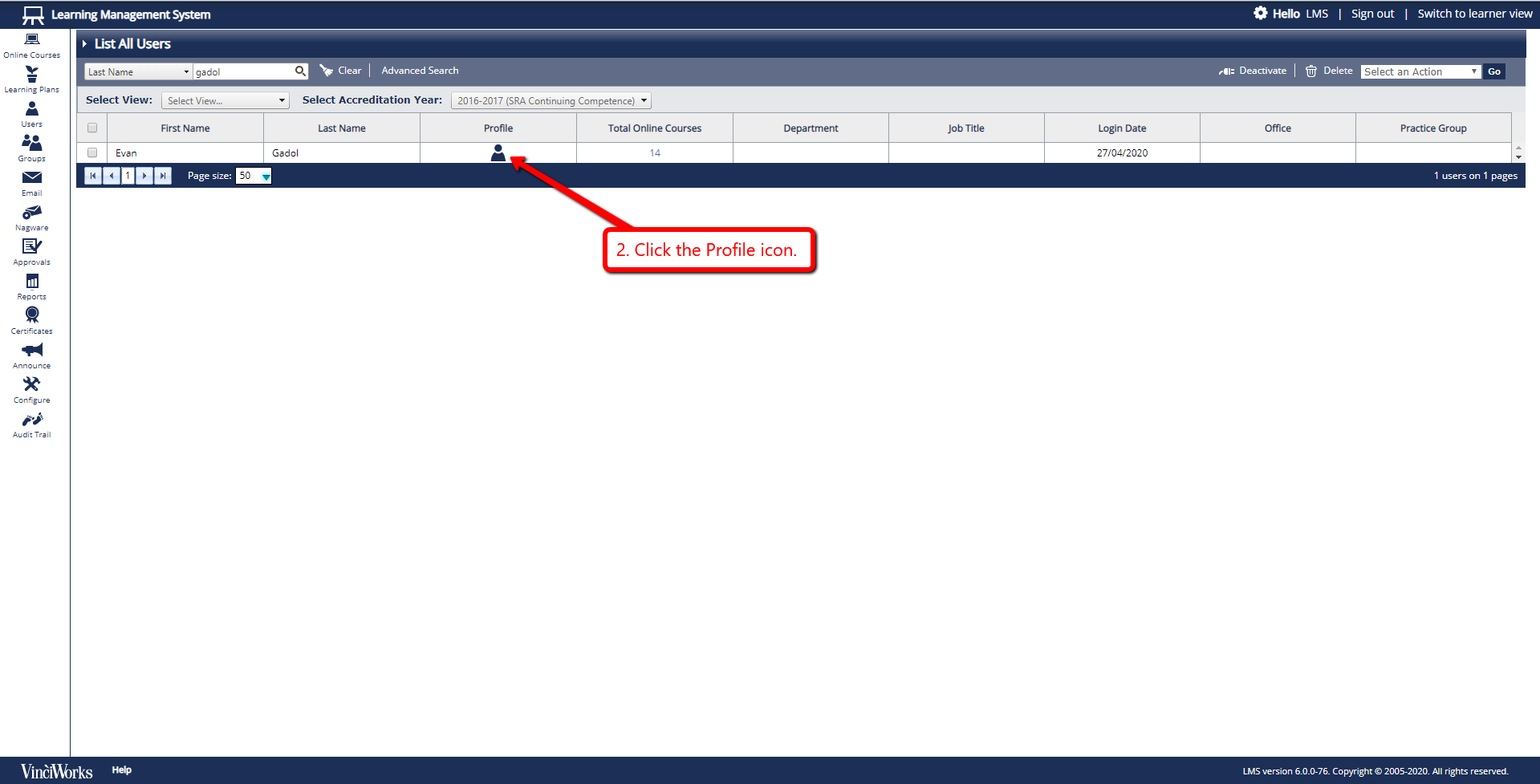Click the Nagware sidebar icon
Image resolution: width=1540 pixels, height=784 pixels.
[x=32, y=213]
